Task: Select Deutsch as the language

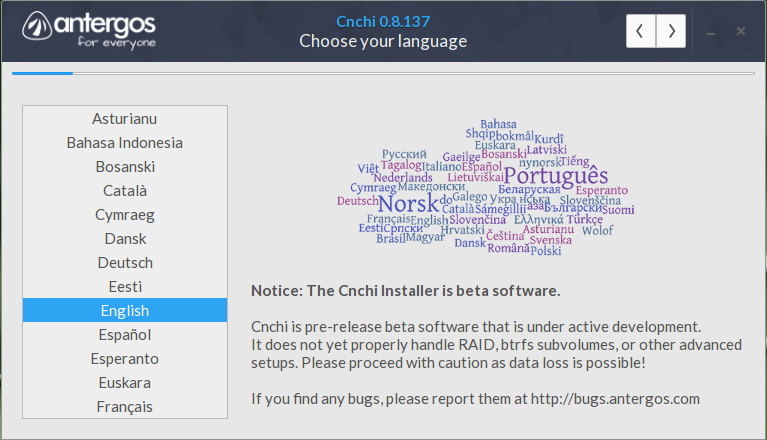Action: point(125,263)
